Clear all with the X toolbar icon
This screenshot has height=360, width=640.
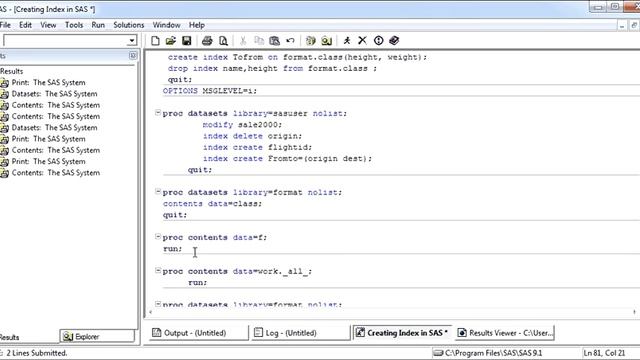[362, 40]
